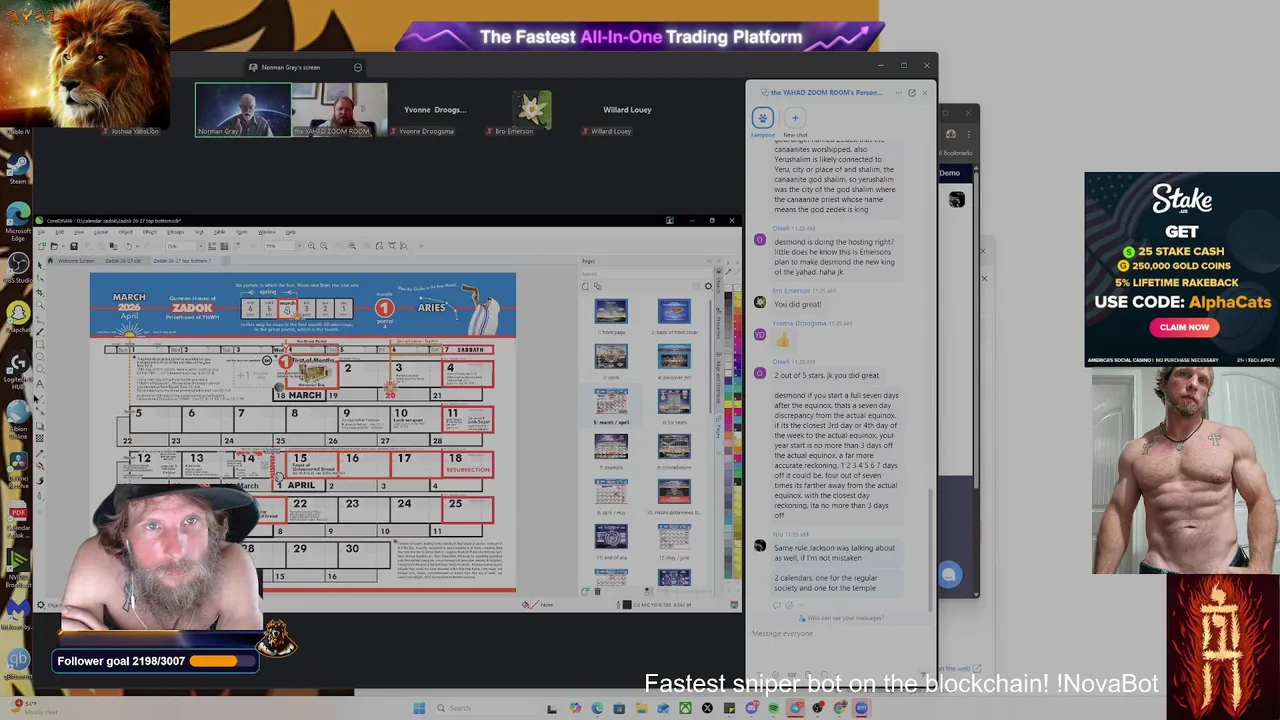Open Xbox app from taskbar

coord(685,709)
